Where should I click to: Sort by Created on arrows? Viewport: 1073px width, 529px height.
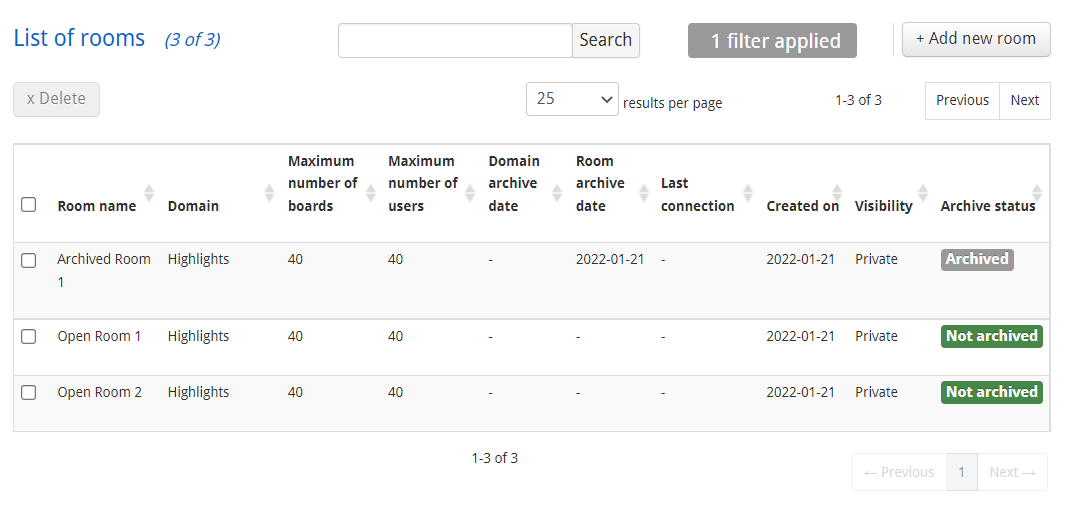[837, 194]
